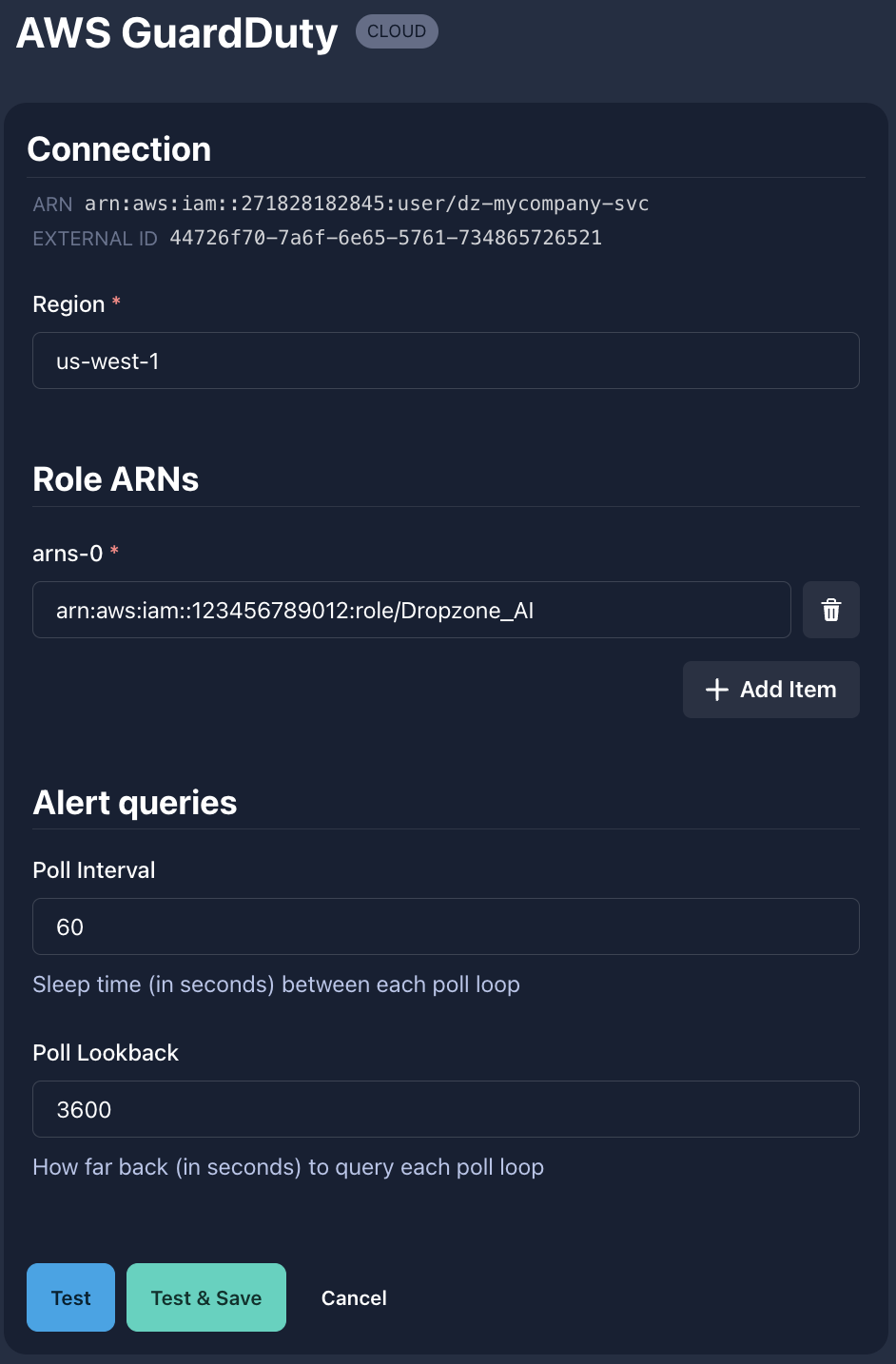Click the External ID value text
This screenshot has width=896, height=1364.
click(x=385, y=238)
